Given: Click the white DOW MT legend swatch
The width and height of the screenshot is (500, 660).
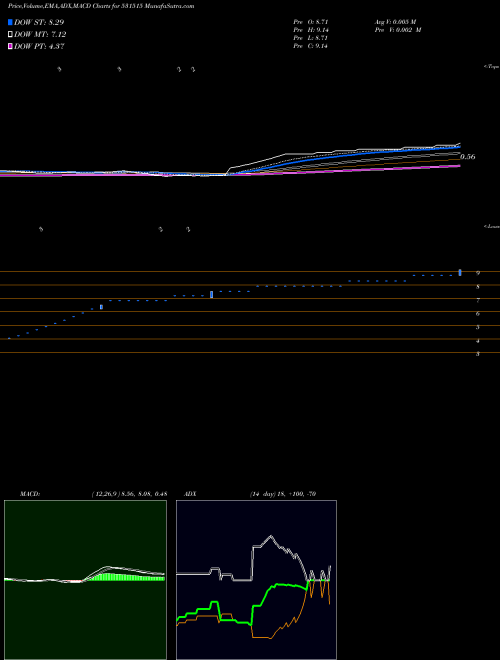Looking at the screenshot, I should [10, 35].
